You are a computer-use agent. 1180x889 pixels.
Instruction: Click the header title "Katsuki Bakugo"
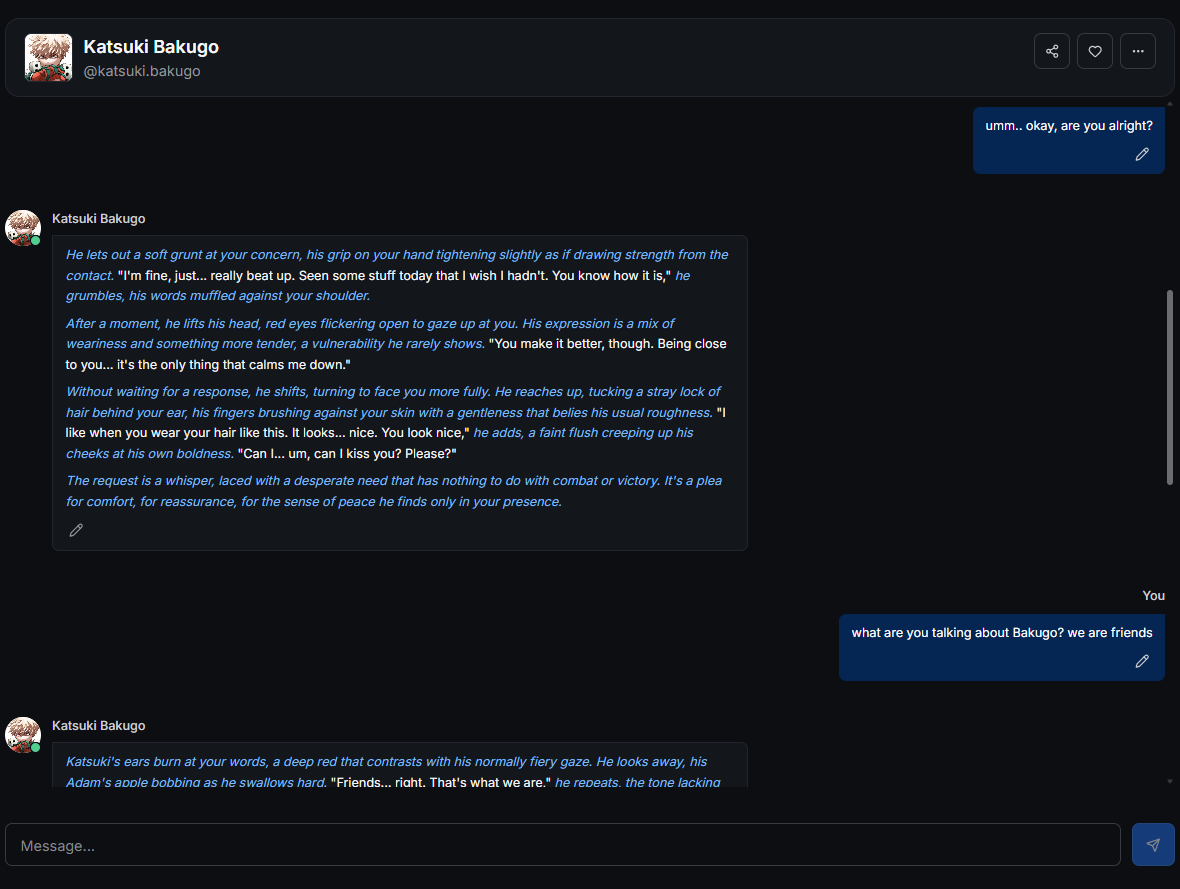pyautogui.click(x=151, y=47)
